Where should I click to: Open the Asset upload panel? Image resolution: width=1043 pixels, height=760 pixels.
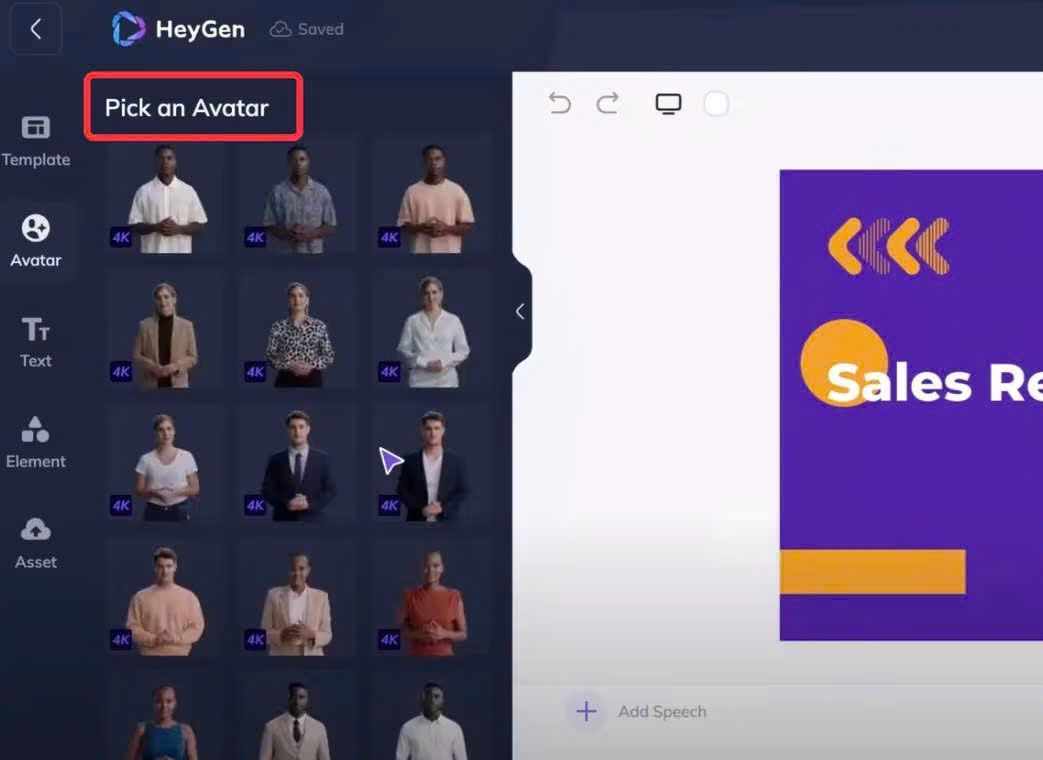click(x=36, y=543)
